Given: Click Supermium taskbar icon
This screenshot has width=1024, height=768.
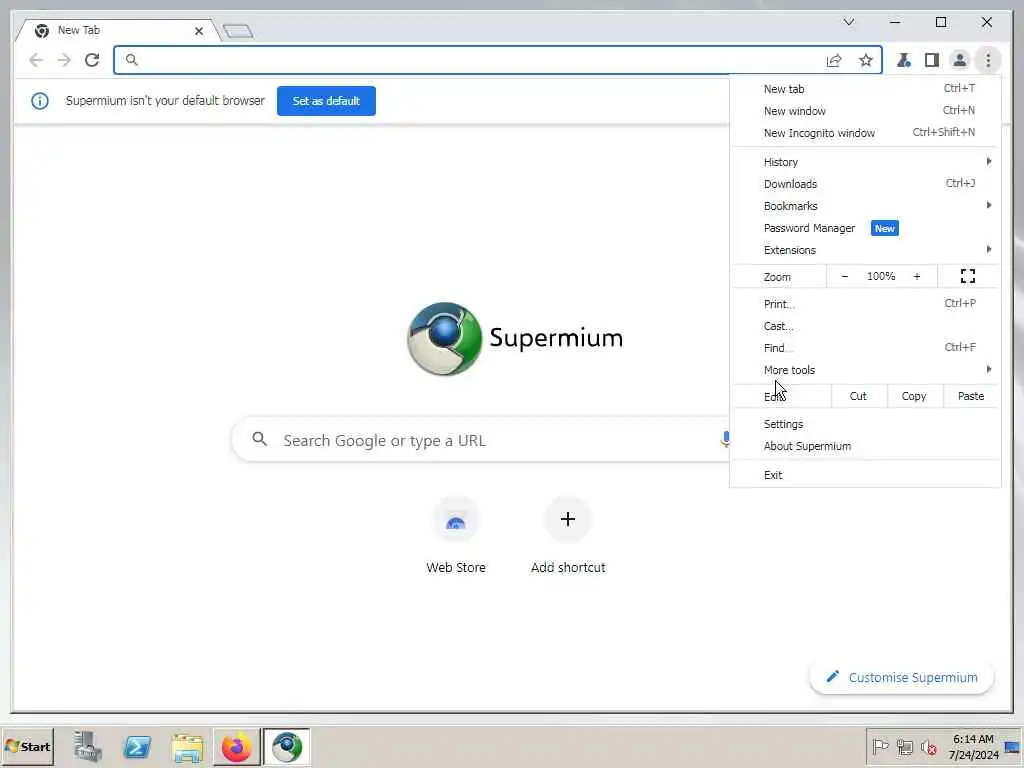Looking at the screenshot, I should pos(287,746).
